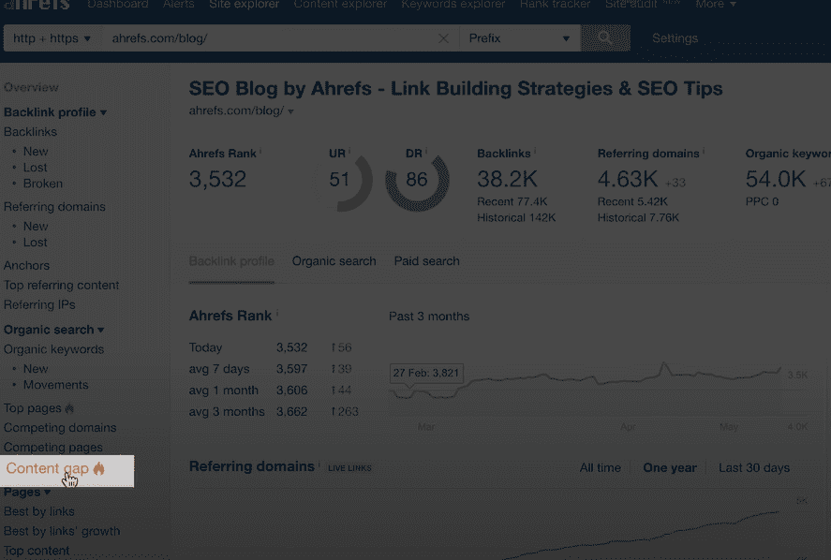The image size is (831, 560).
Task: Open Backlinks in the sidebar
Action: pos(30,132)
